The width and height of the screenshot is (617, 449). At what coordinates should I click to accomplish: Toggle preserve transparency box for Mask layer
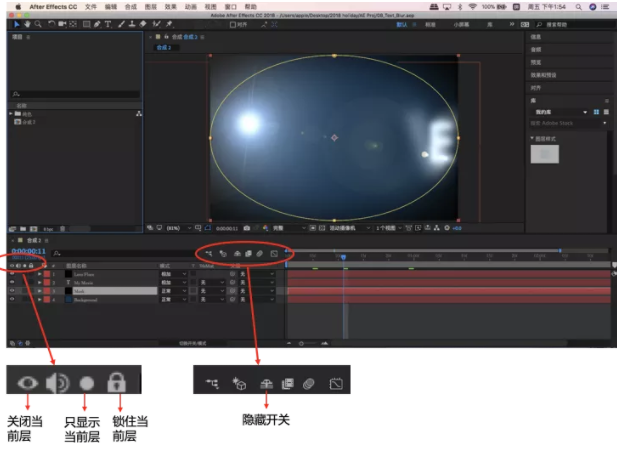point(193,291)
